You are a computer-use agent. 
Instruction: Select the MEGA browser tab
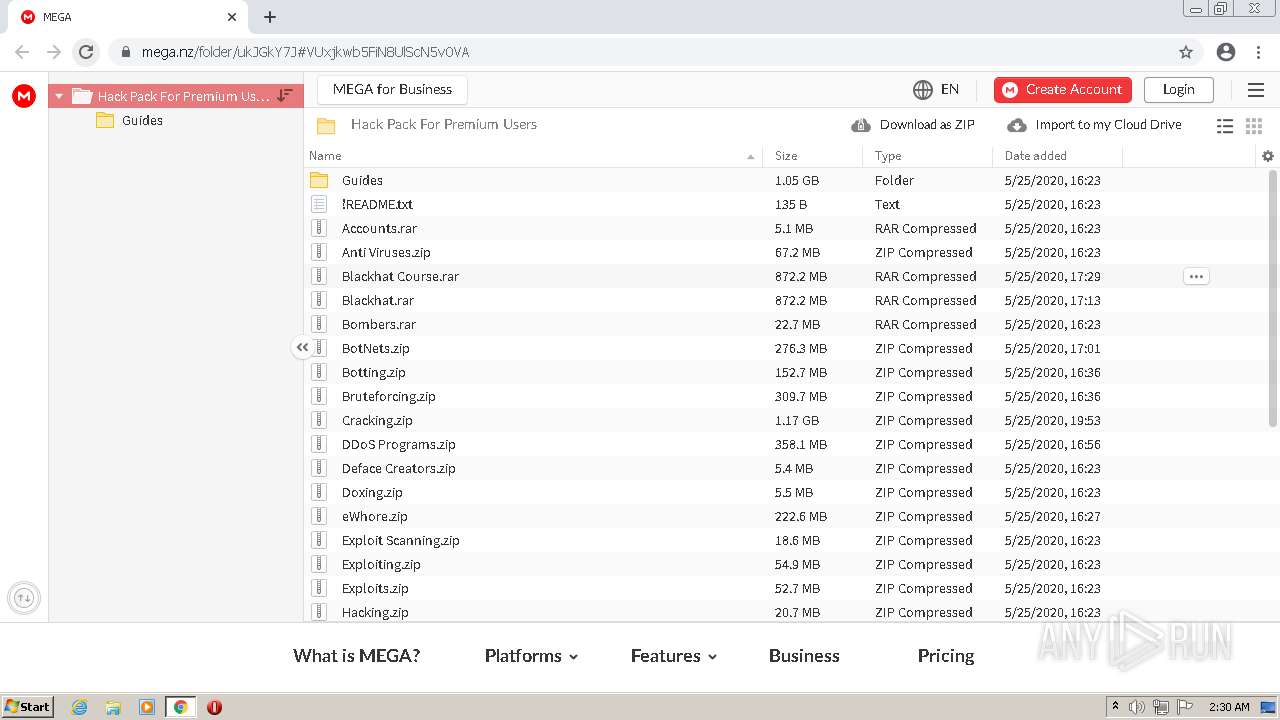128,17
